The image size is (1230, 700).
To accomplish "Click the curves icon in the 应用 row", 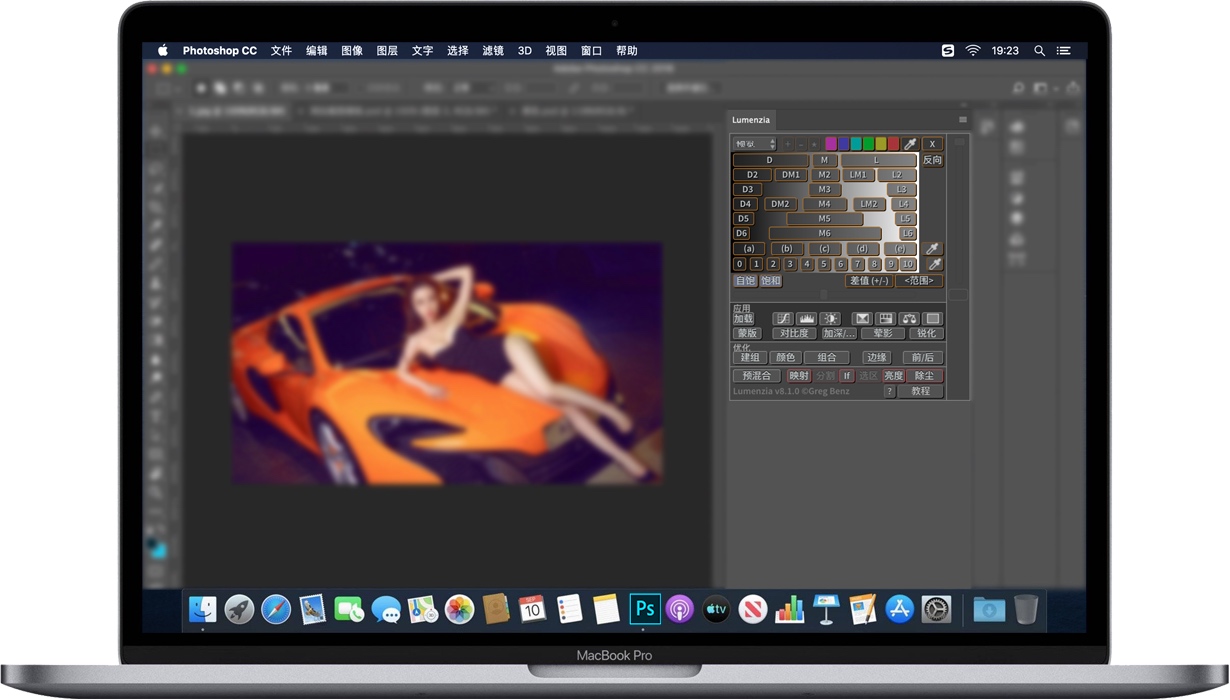I will (x=783, y=318).
